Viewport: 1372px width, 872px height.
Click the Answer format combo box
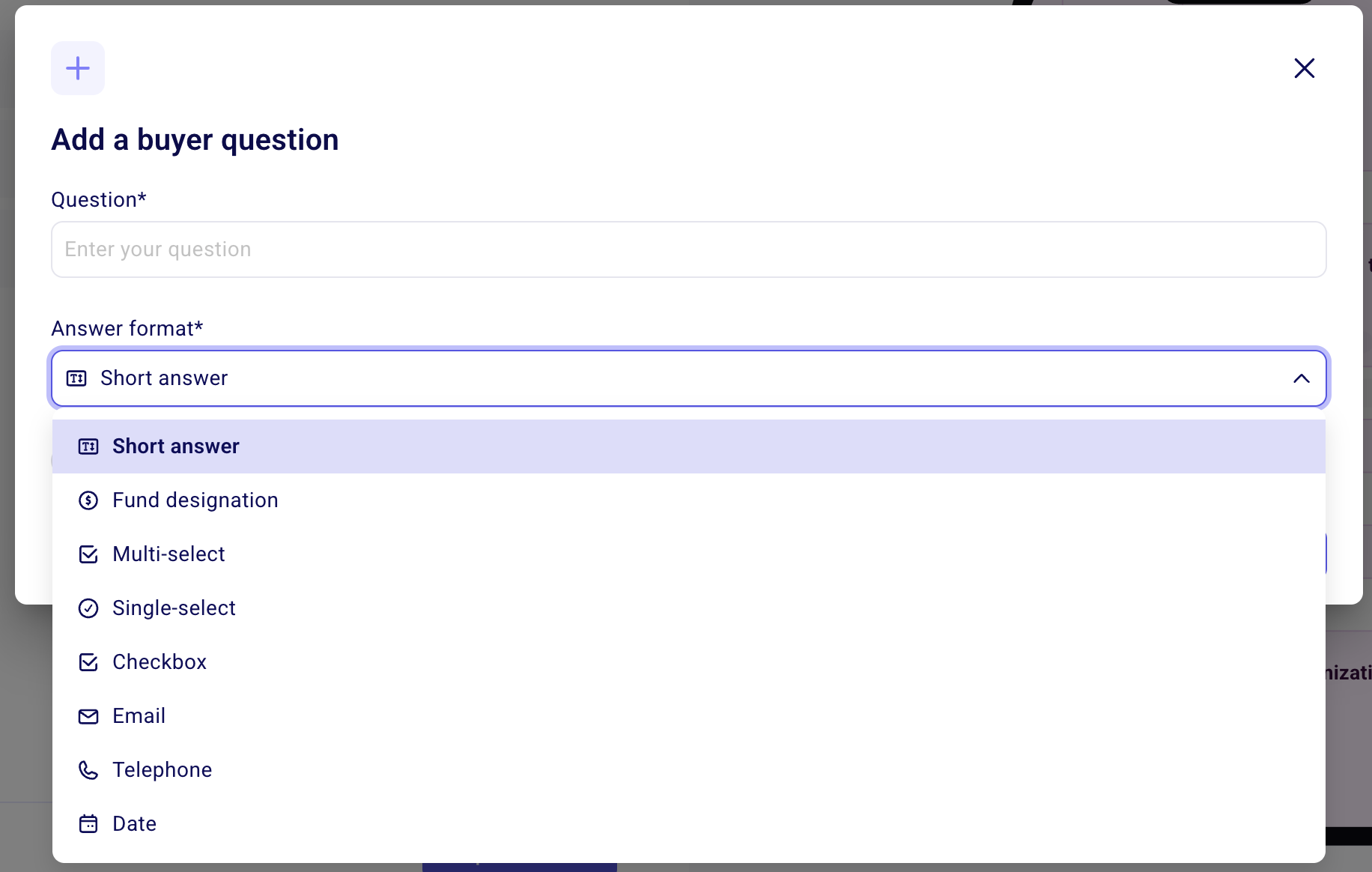tap(689, 378)
